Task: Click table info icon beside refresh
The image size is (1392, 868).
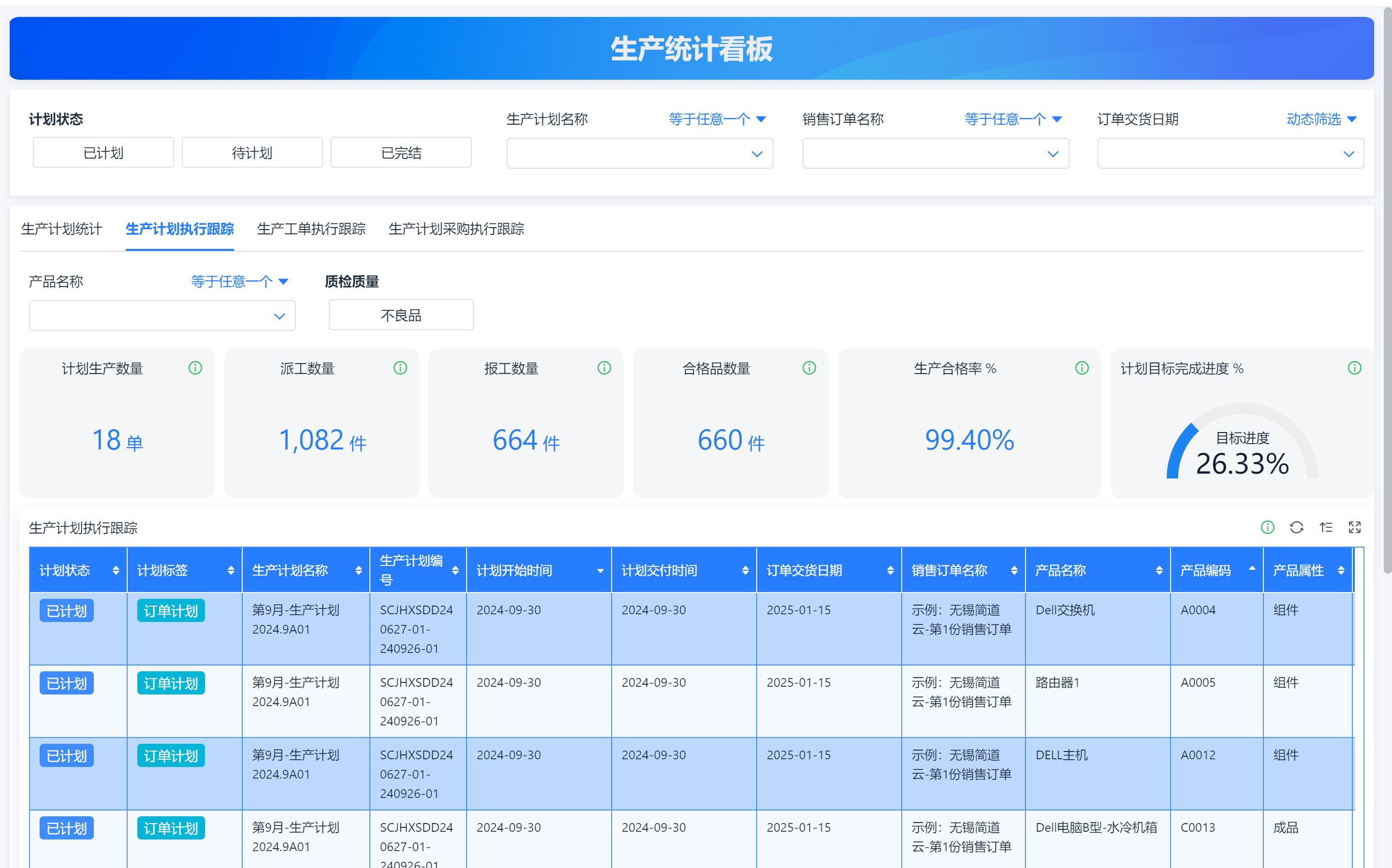Action: click(x=1267, y=527)
